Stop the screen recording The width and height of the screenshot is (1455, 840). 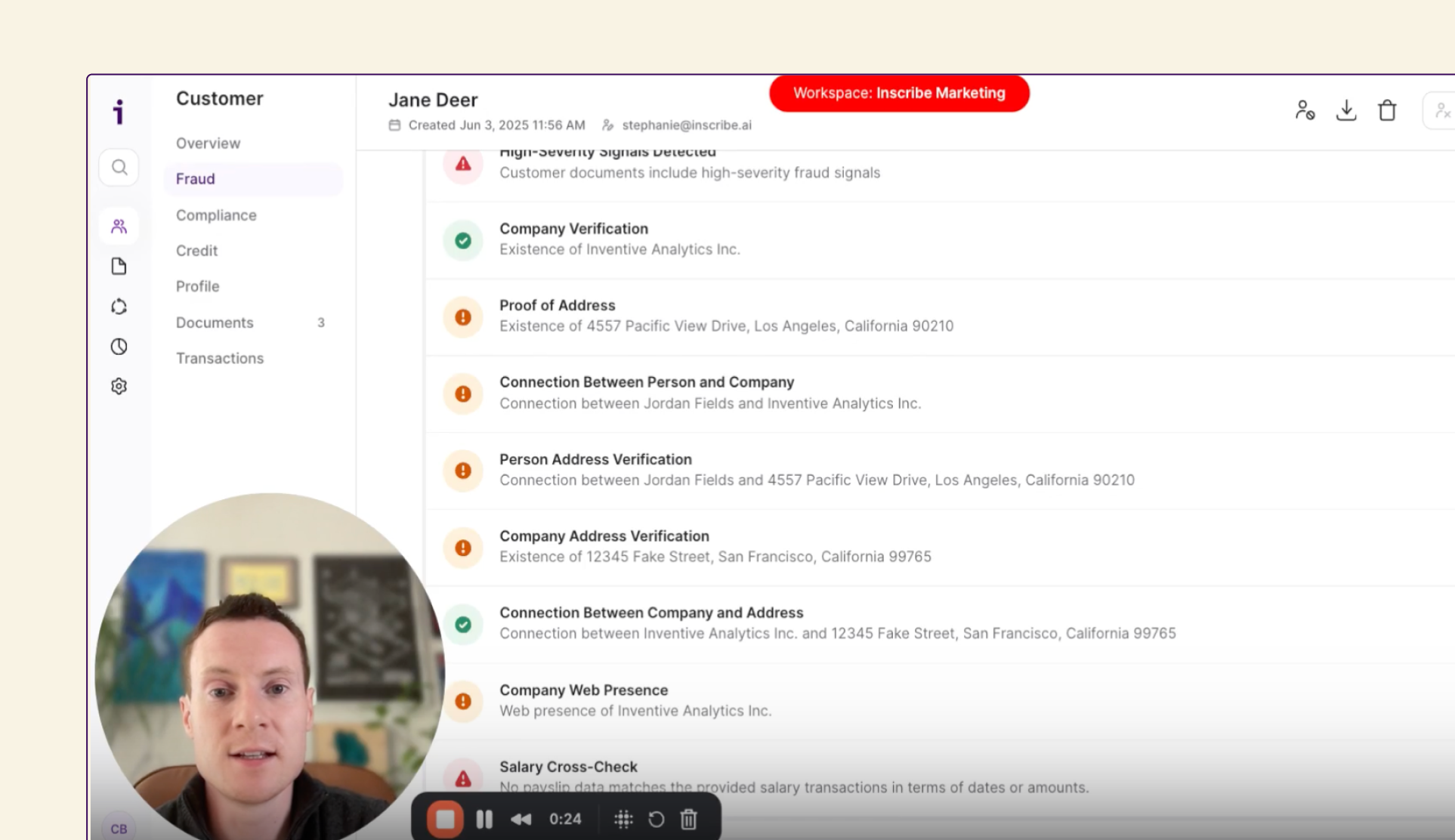coord(445,819)
